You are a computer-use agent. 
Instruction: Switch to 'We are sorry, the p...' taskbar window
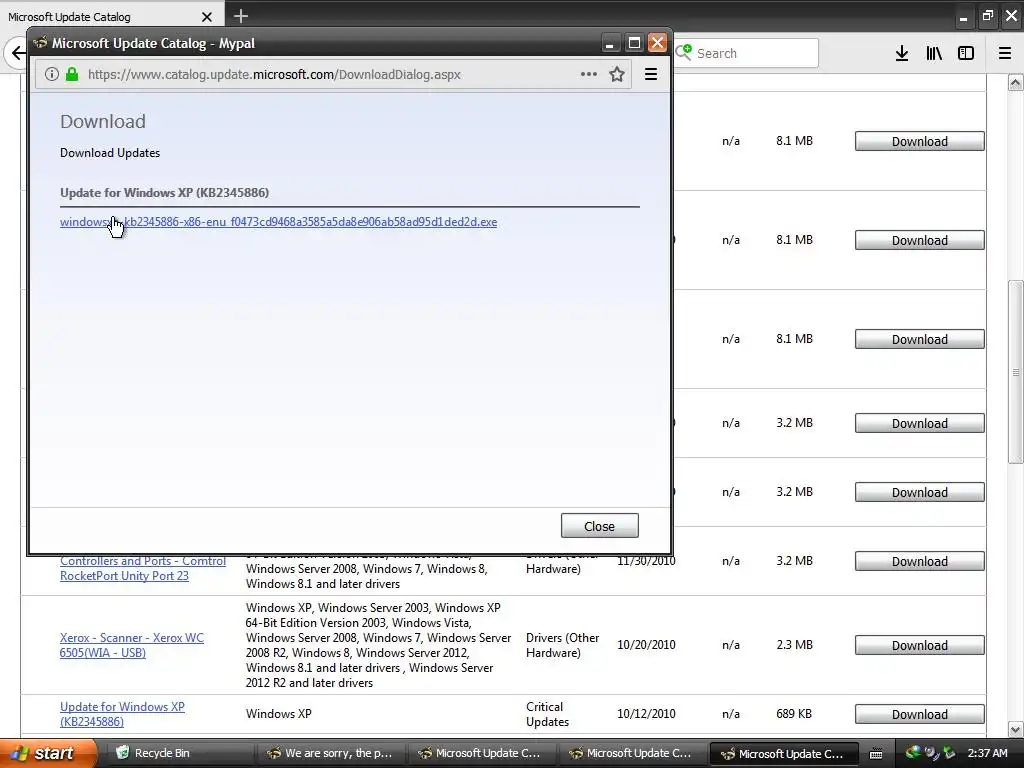330,753
